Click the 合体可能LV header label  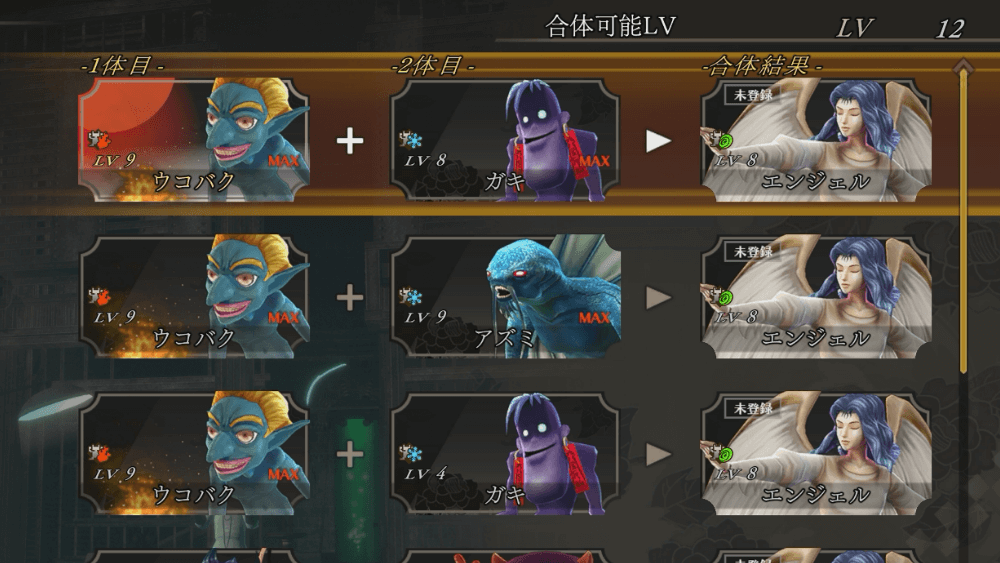(x=610, y=26)
